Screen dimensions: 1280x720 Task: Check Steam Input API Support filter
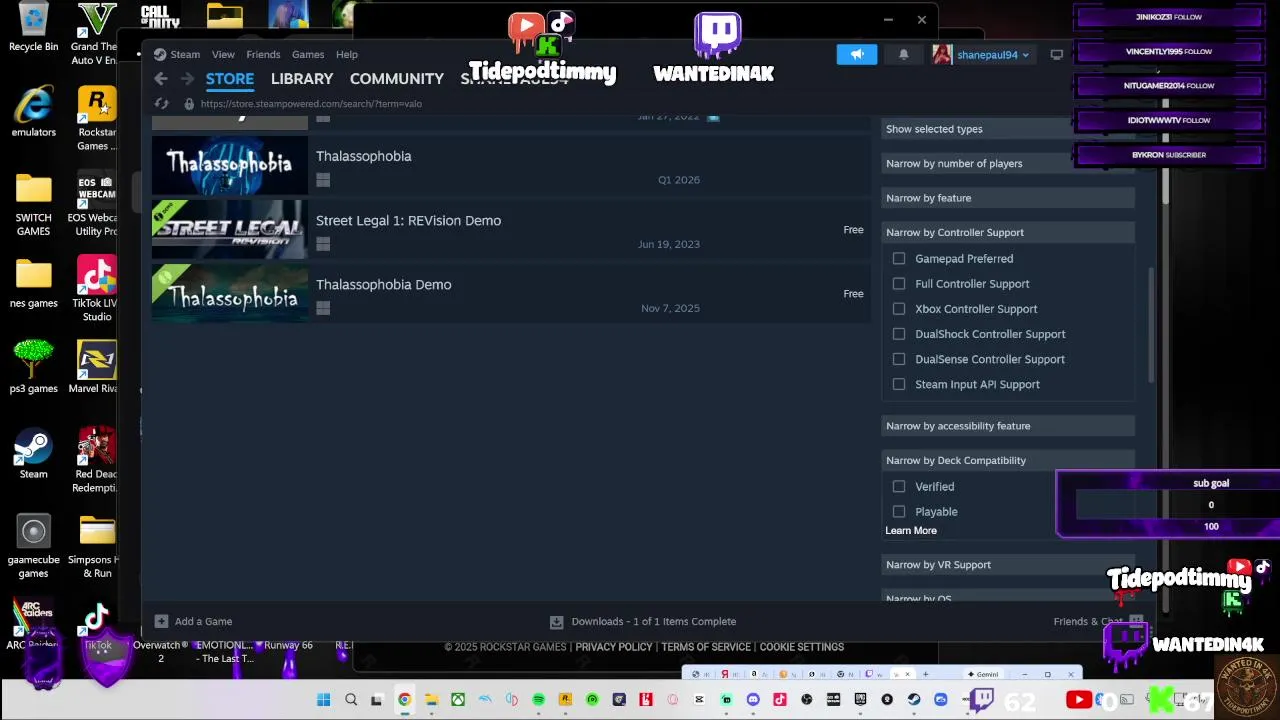(899, 384)
